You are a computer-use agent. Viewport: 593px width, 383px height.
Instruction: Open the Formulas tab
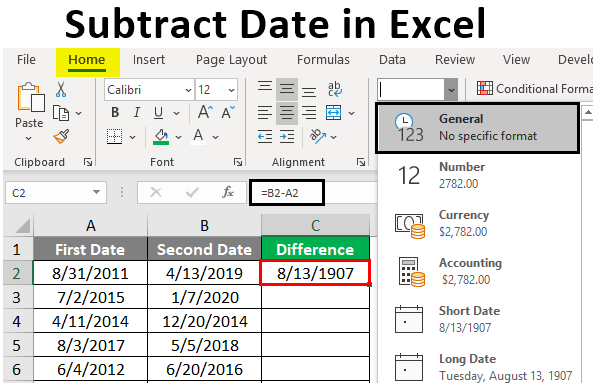pos(323,59)
